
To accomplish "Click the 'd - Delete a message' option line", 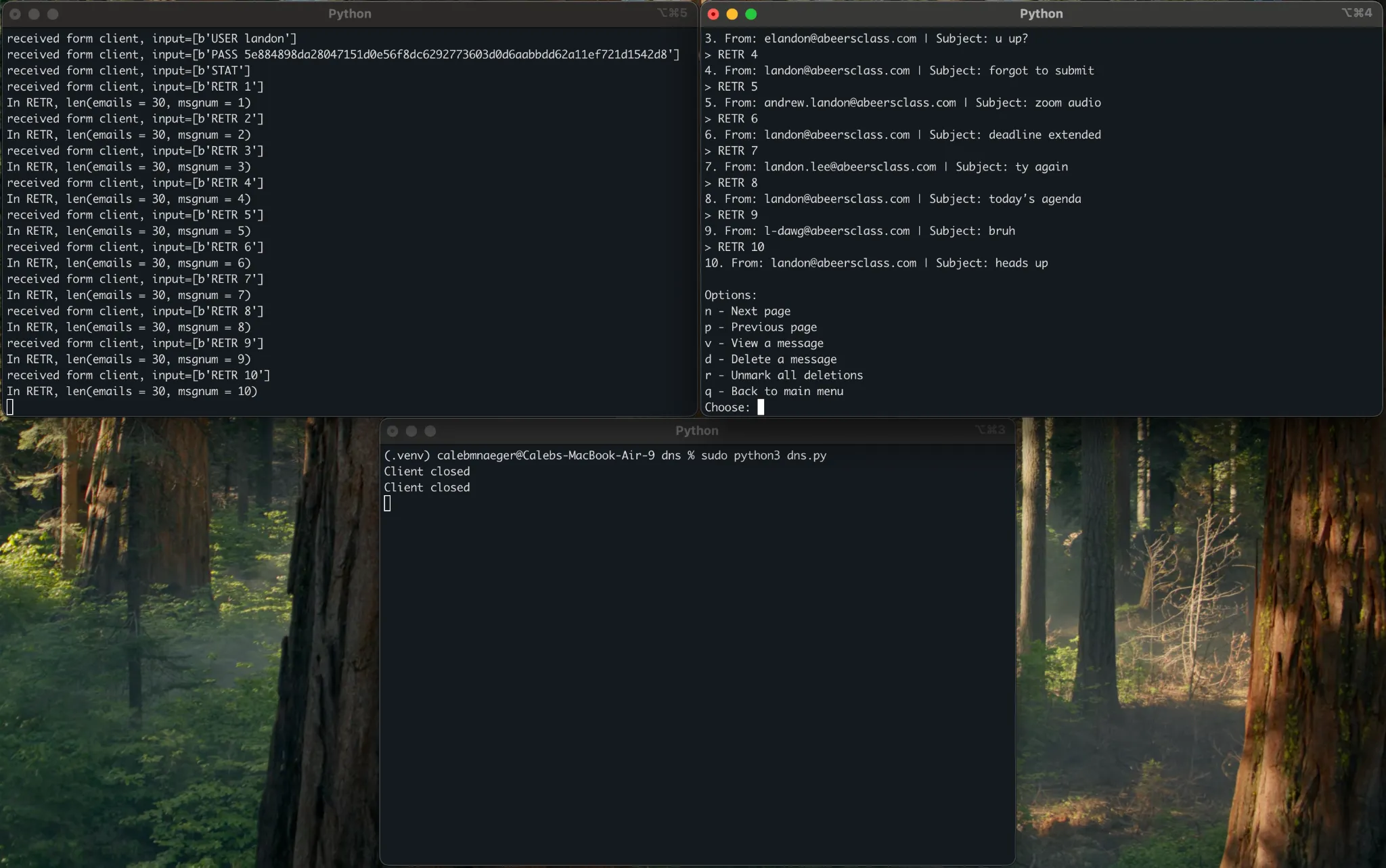I will (x=770, y=359).
